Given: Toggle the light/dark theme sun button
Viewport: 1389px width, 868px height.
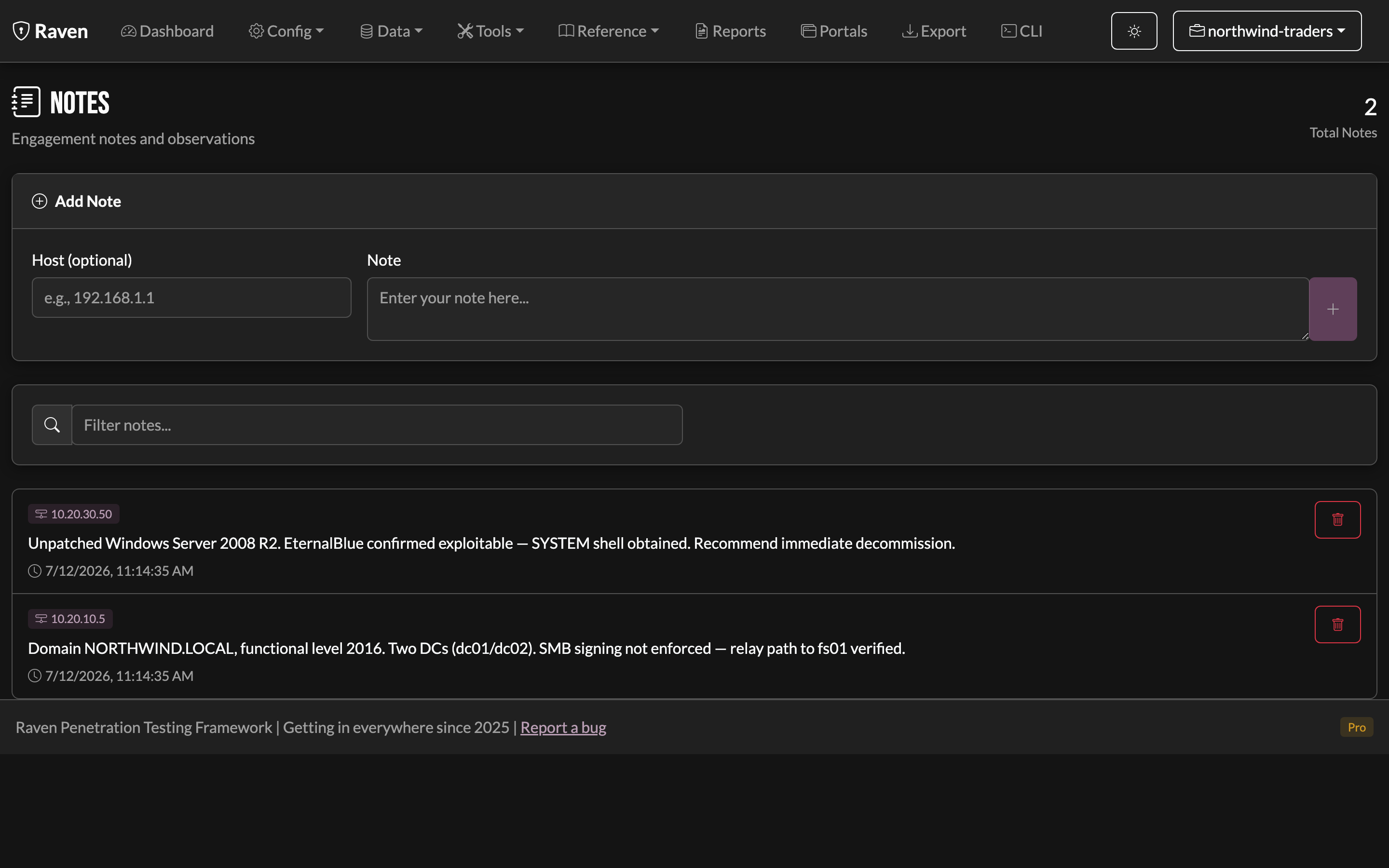Looking at the screenshot, I should [1133, 31].
